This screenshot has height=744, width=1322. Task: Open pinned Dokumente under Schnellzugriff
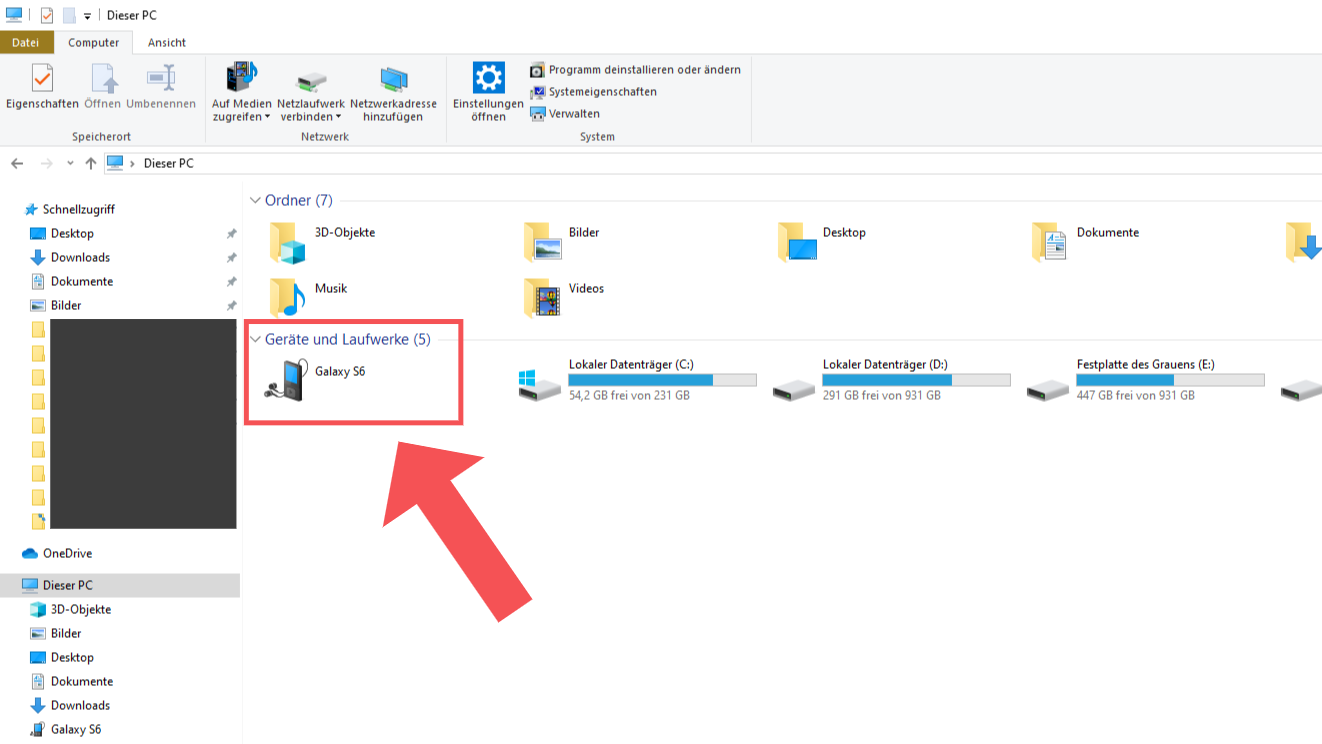tap(82, 282)
